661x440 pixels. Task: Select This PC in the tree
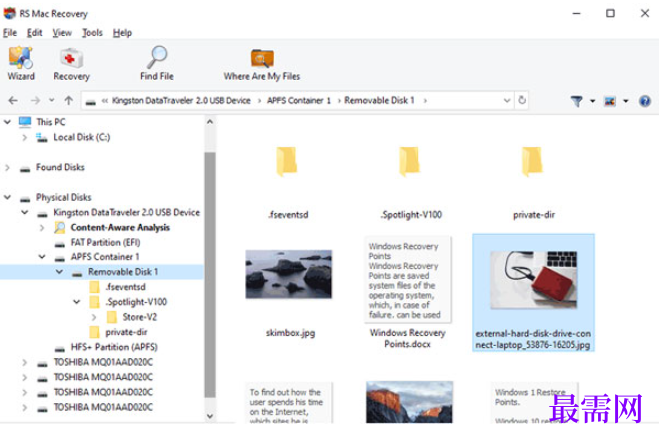click(x=51, y=122)
